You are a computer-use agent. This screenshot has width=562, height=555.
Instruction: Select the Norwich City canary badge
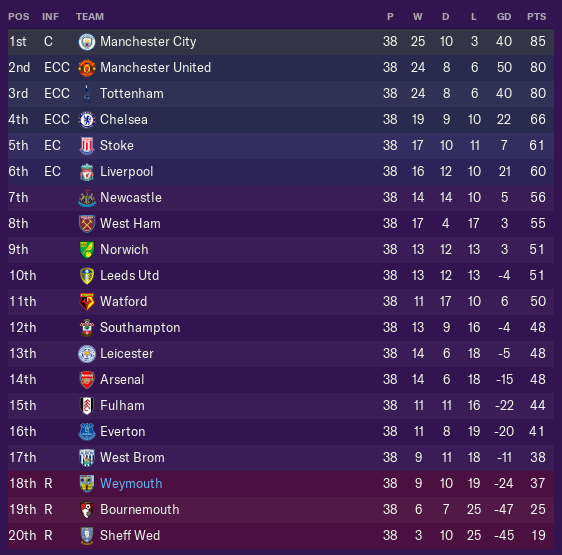coord(87,250)
